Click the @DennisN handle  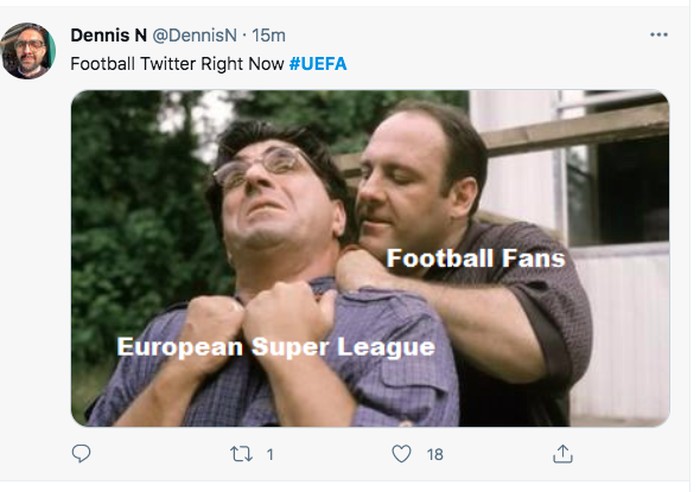point(195,35)
